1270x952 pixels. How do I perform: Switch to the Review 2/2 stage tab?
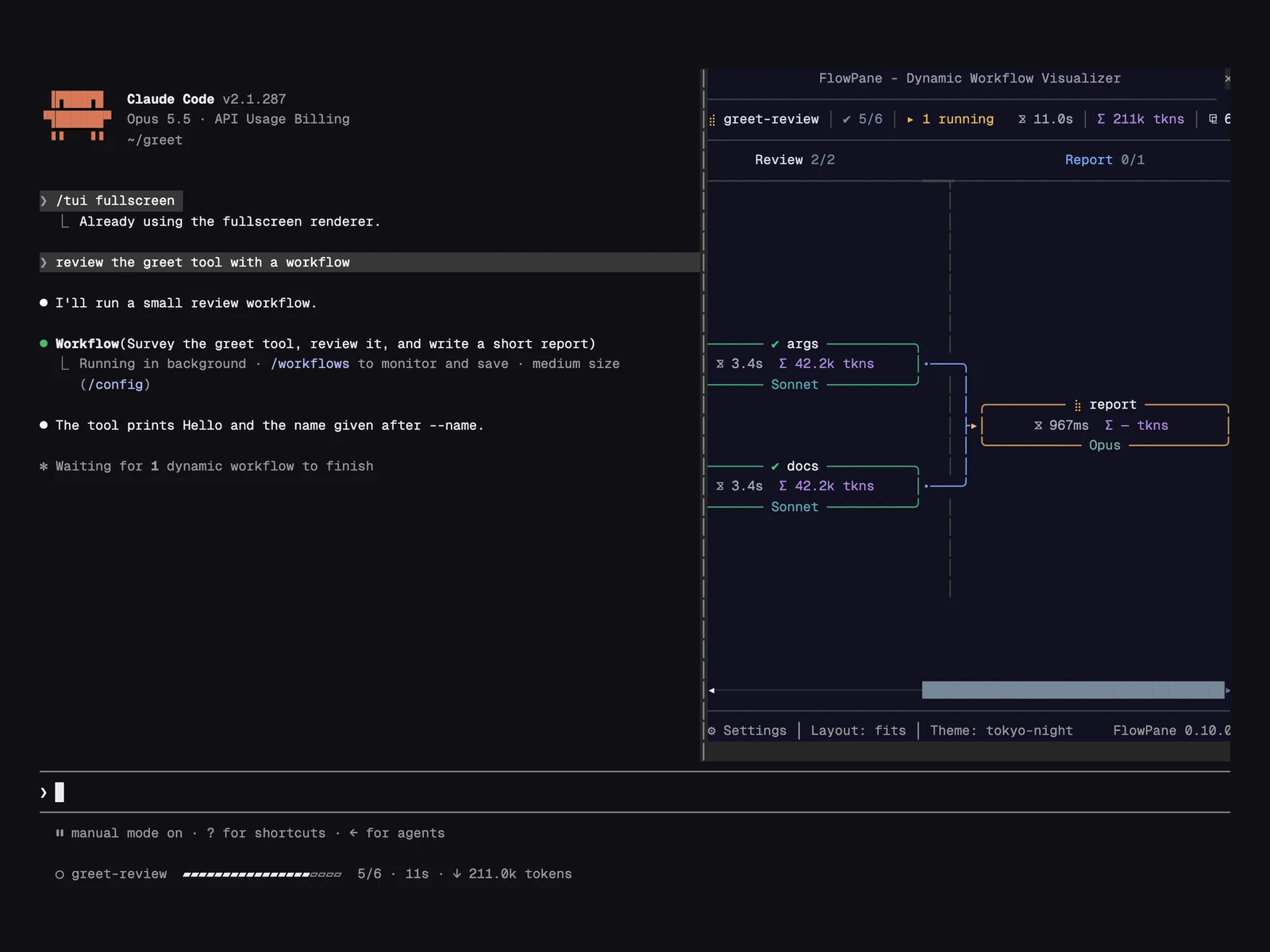(795, 160)
